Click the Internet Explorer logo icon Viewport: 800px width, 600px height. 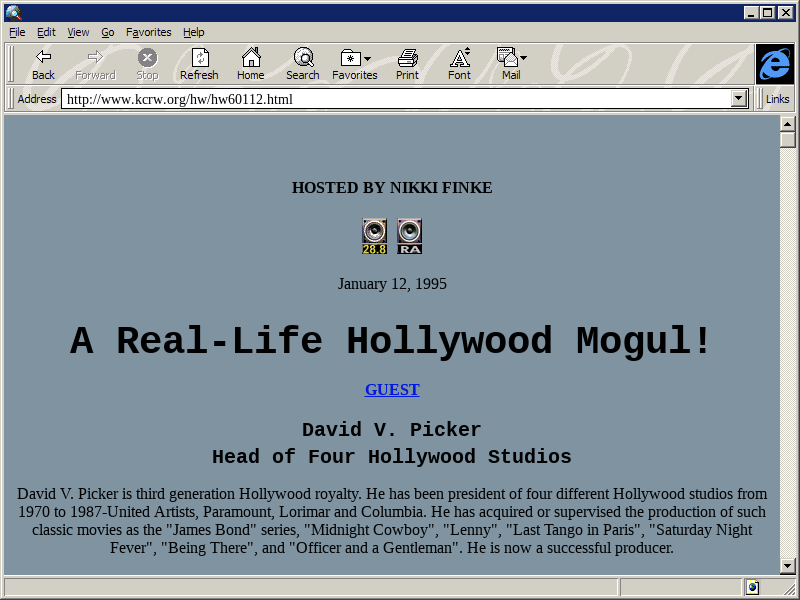pos(774,64)
